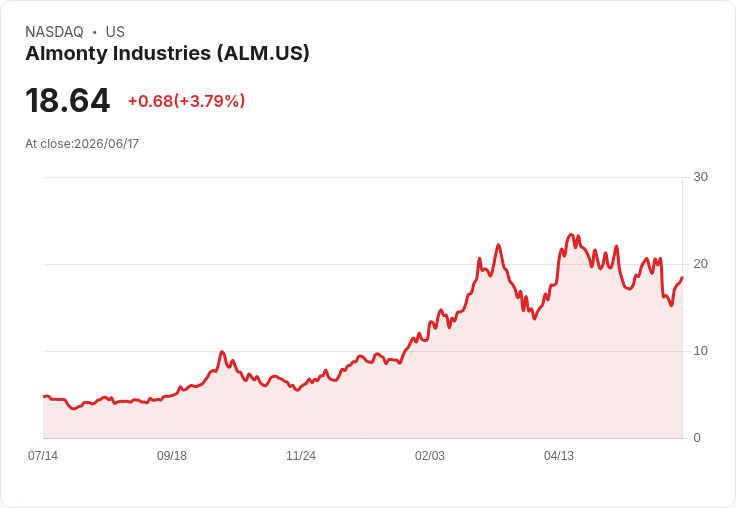The height and width of the screenshot is (508, 736).
Task: Click the chart's highest peak near 04/13
Action: pyautogui.click(x=571, y=234)
